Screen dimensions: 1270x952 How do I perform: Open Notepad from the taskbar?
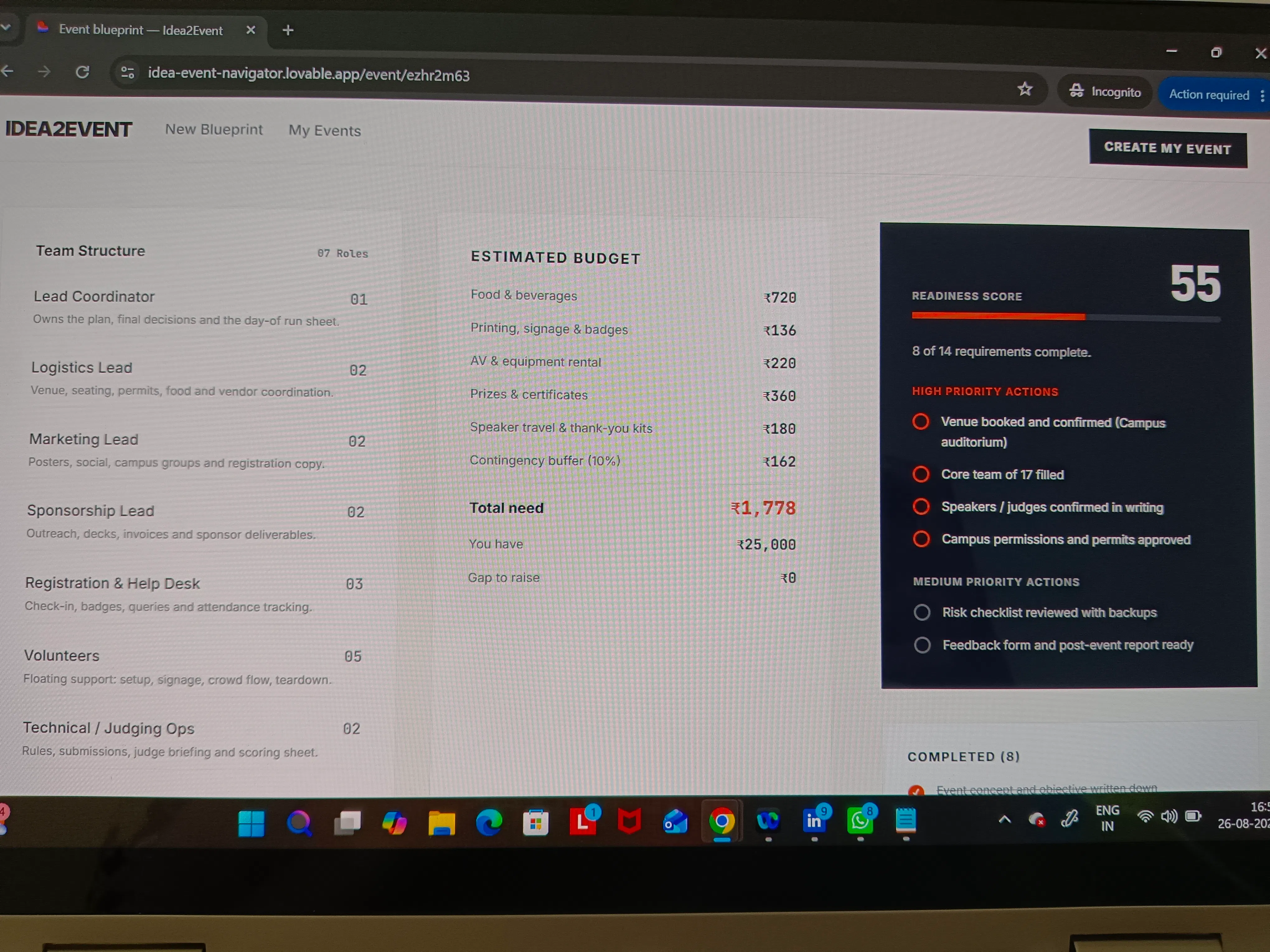(x=905, y=821)
